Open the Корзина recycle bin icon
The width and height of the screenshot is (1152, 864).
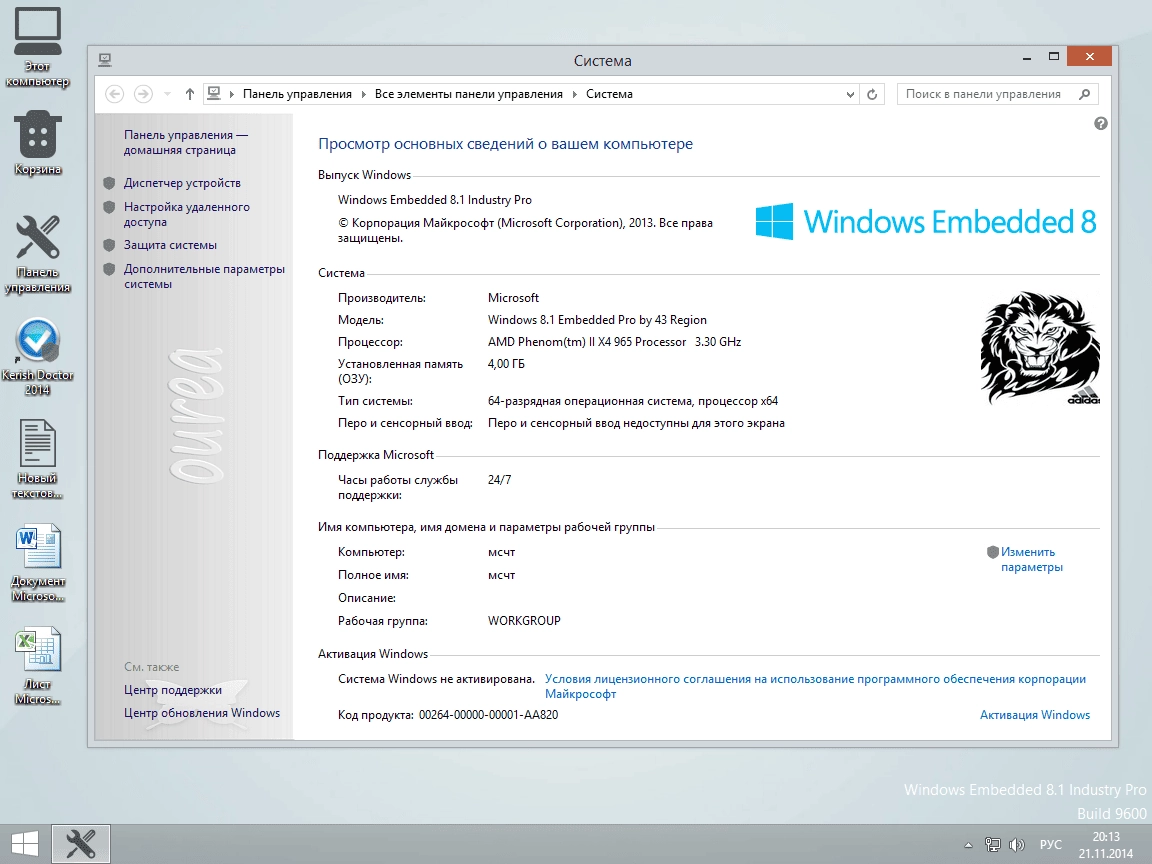click(x=37, y=144)
